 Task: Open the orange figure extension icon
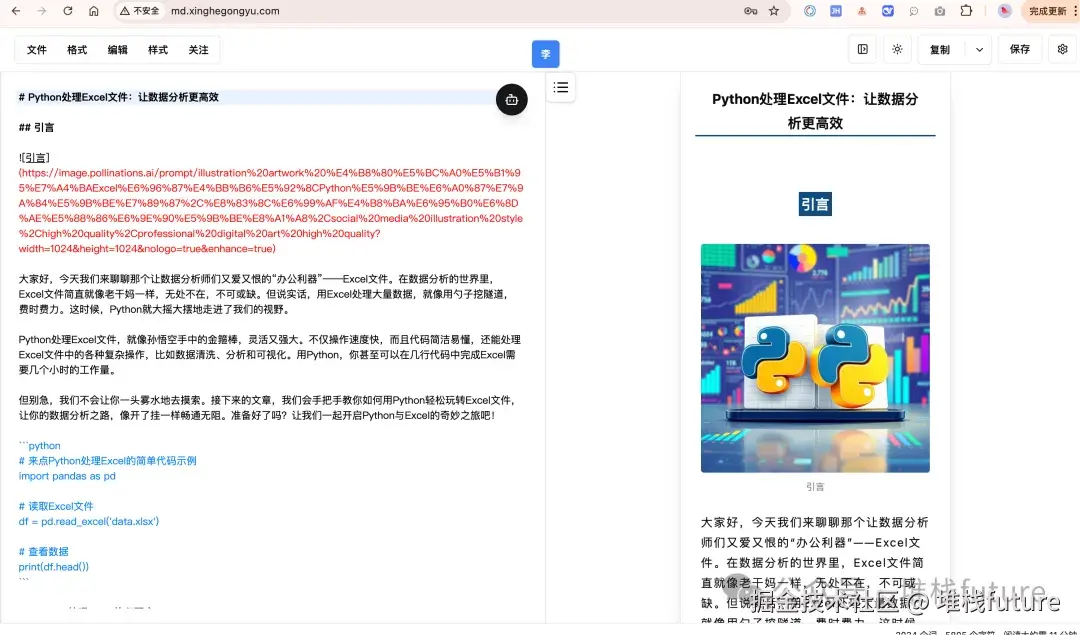pyautogui.click(x=862, y=11)
